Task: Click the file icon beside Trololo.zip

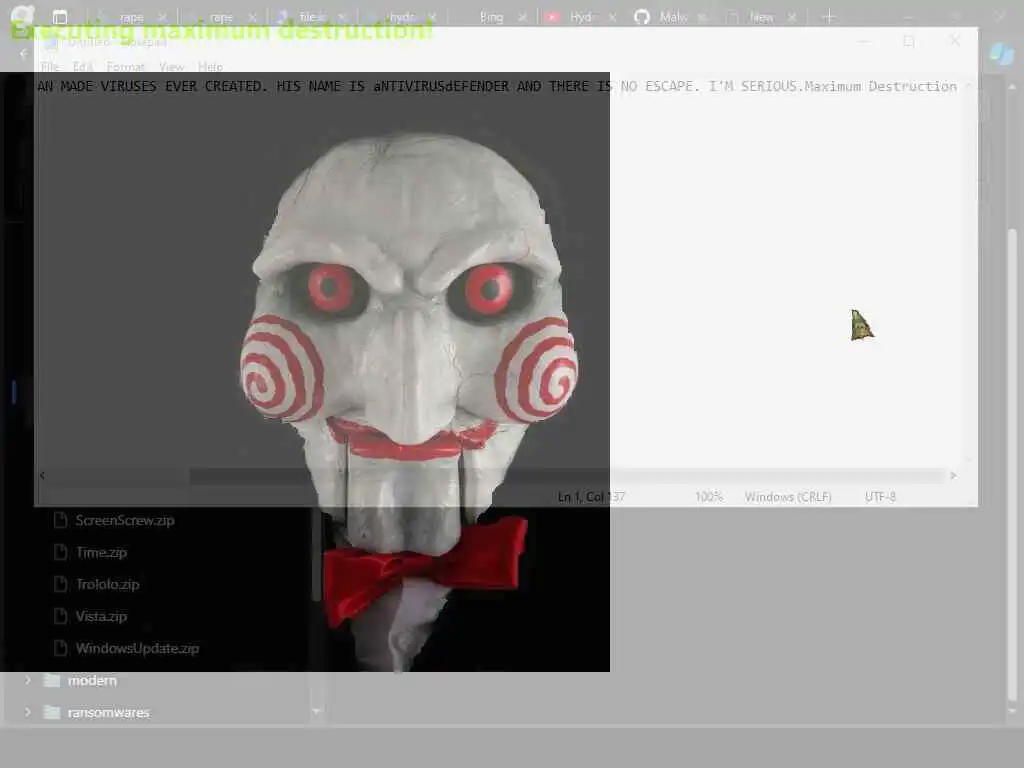Action: click(x=61, y=584)
